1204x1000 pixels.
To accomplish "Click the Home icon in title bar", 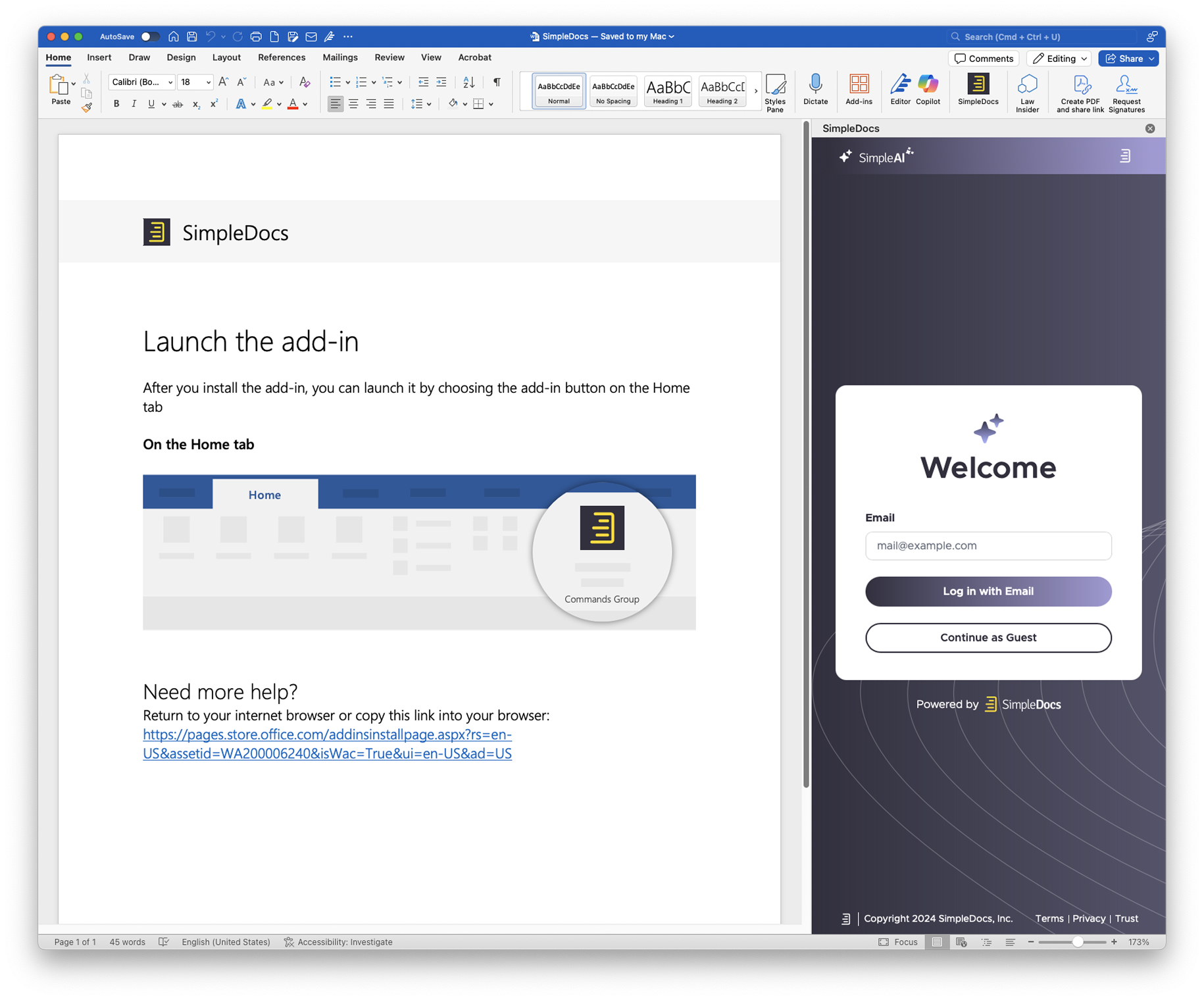I will [174, 37].
